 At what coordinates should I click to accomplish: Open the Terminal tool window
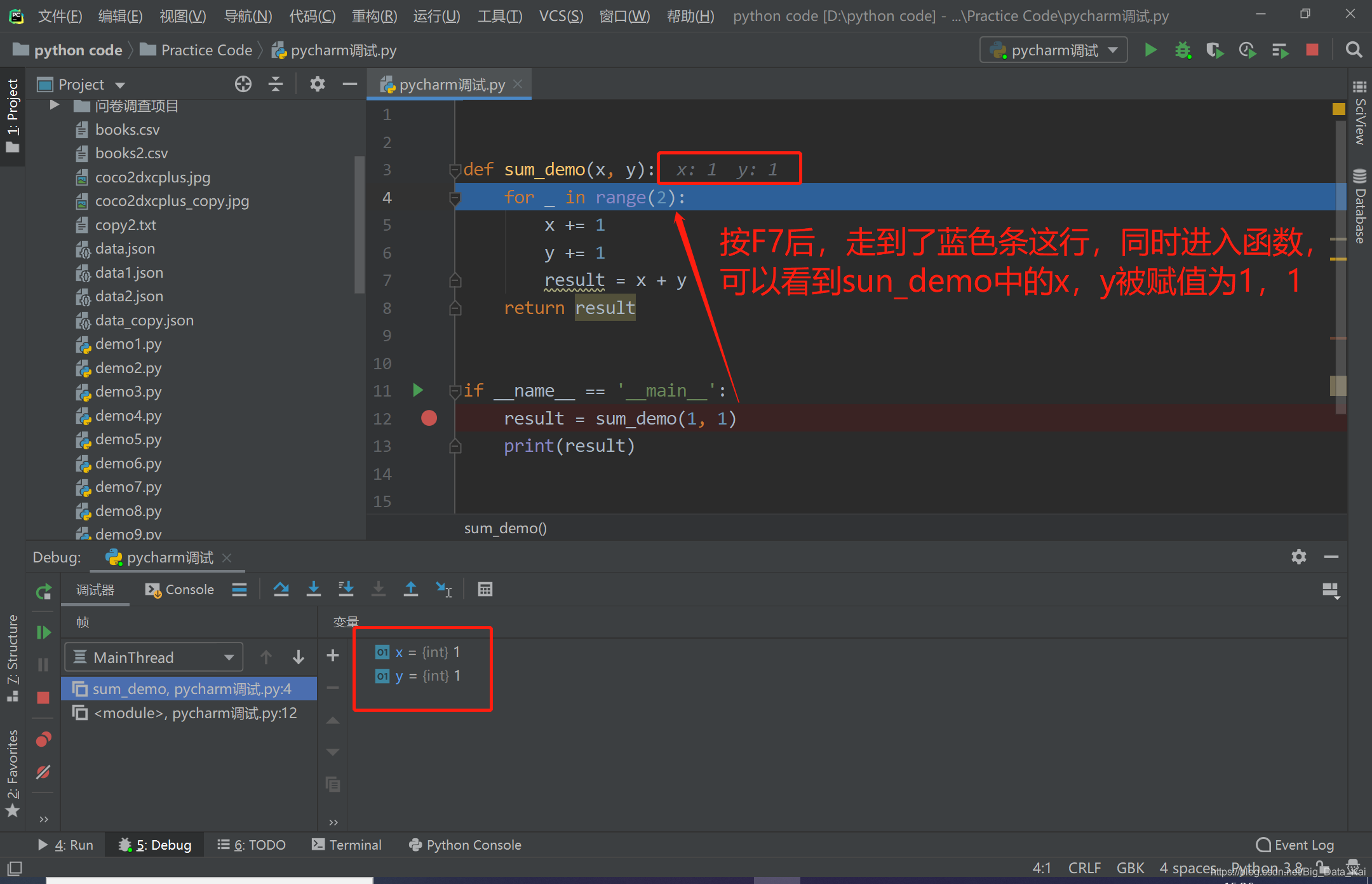pos(347,845)
